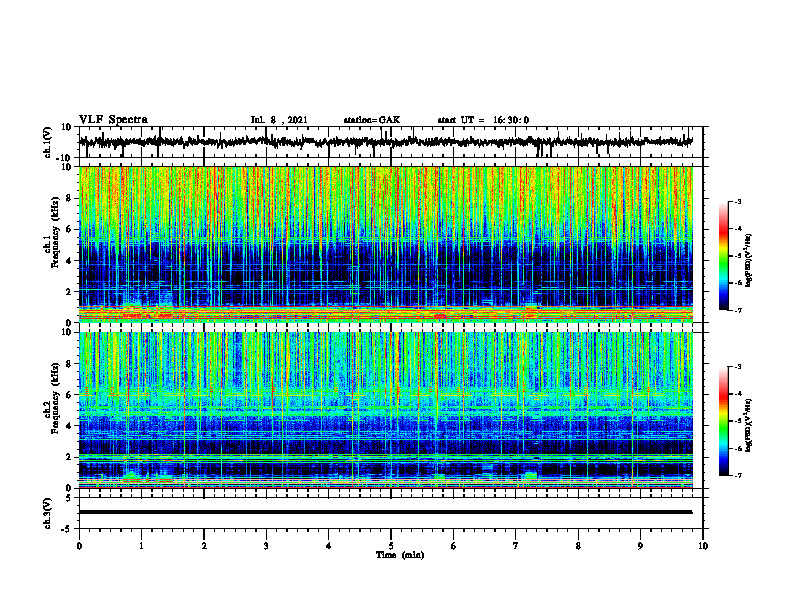
Task: Click the ch.1 color scale log(PSD) unit label
Action: 749,260
